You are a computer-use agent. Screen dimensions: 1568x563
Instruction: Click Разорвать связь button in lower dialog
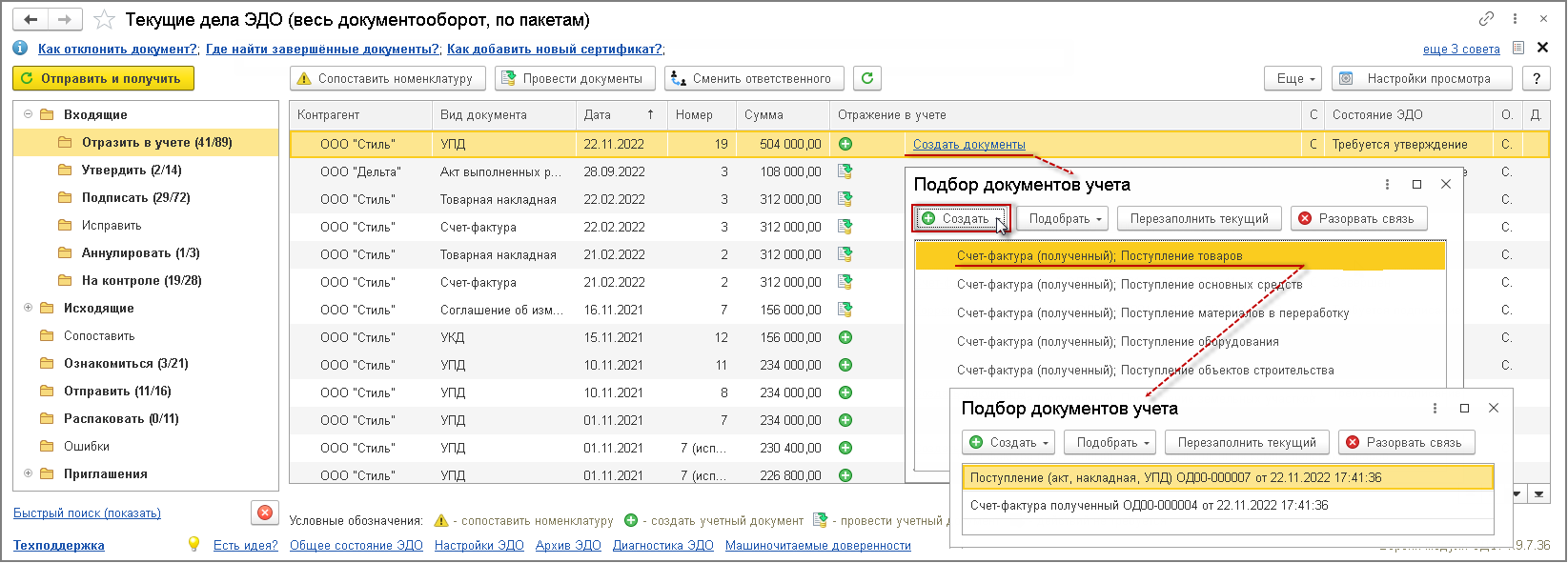pos(1406,442)
